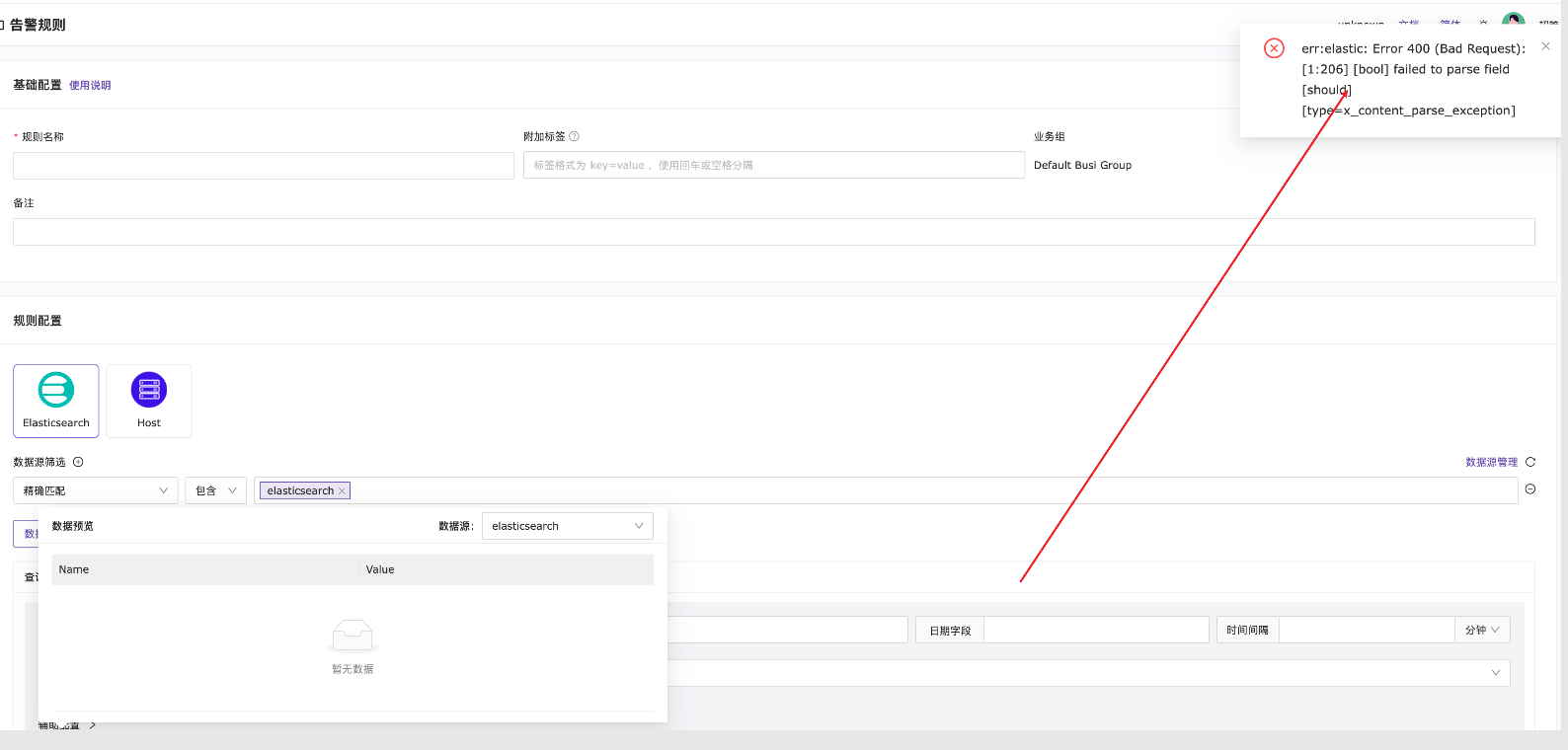Remove the elasticsearch tag from the filter
This screenshot has height=750, width=1568.
[343, 491]
